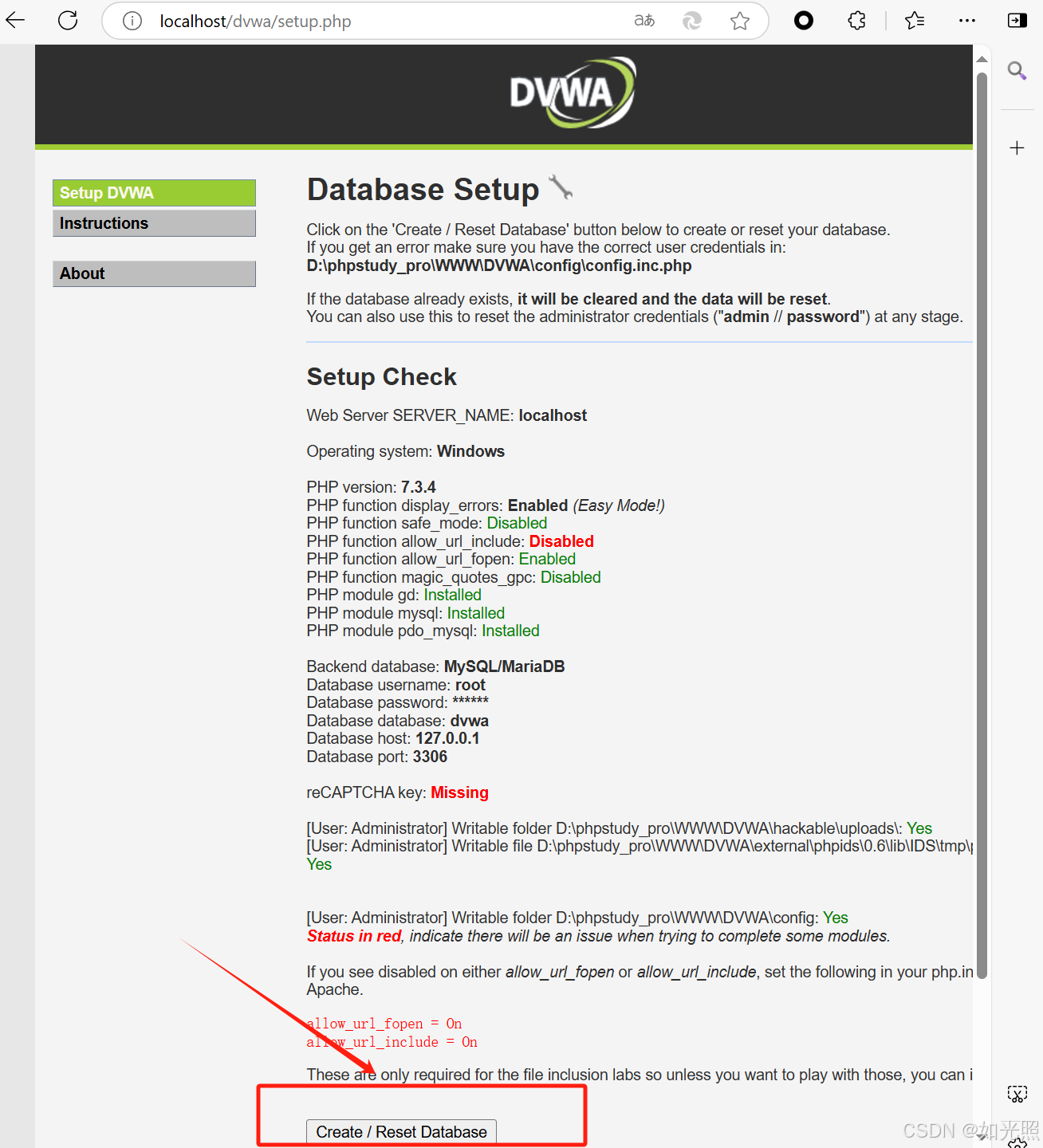This screenshot has height=1148, width=1043.
Task: Click the bold 'admin // password' credentials text
Action: point(791,316)
